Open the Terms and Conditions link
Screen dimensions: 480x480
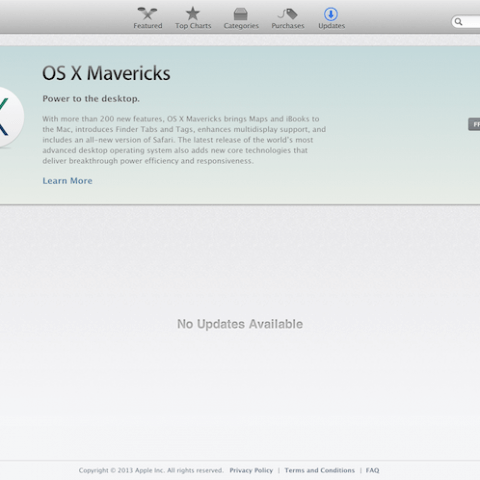point(320,470)
